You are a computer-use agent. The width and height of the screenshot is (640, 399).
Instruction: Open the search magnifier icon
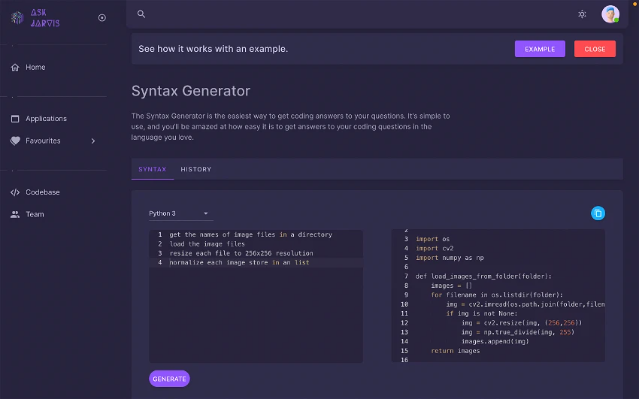[141, 14]
